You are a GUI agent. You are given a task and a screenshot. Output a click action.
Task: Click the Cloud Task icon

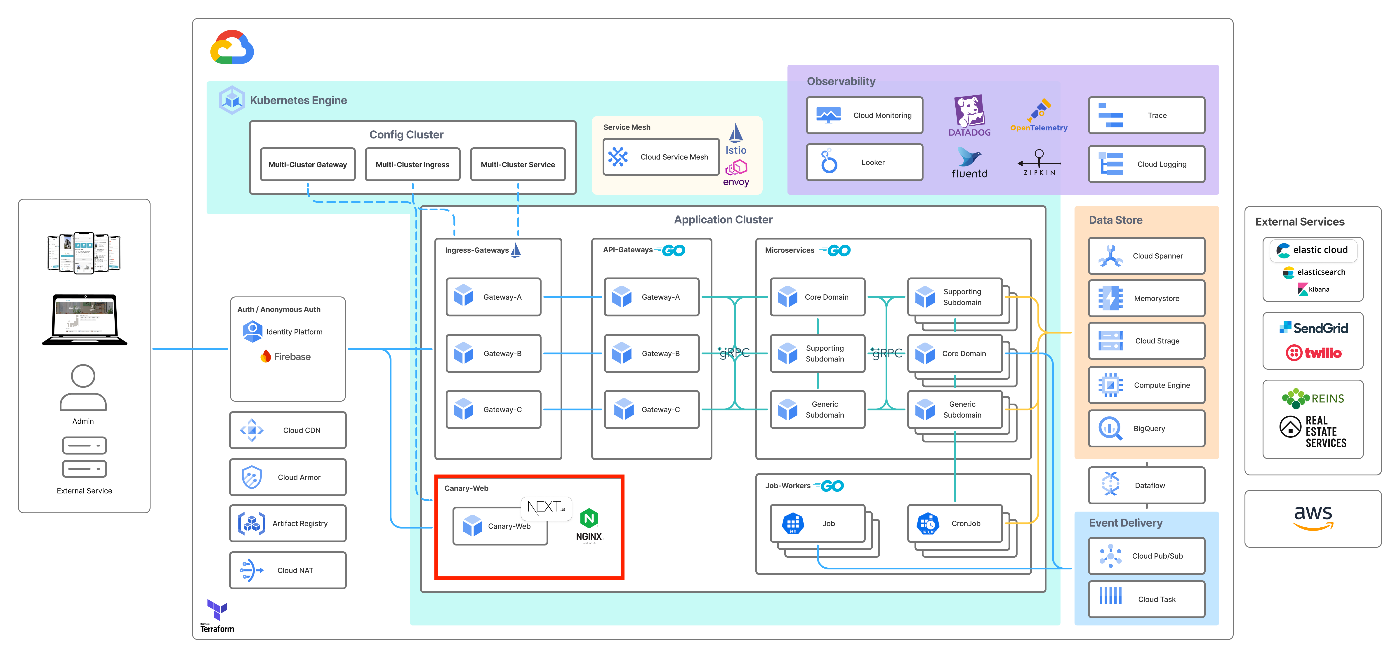[x=1110, y=598]
